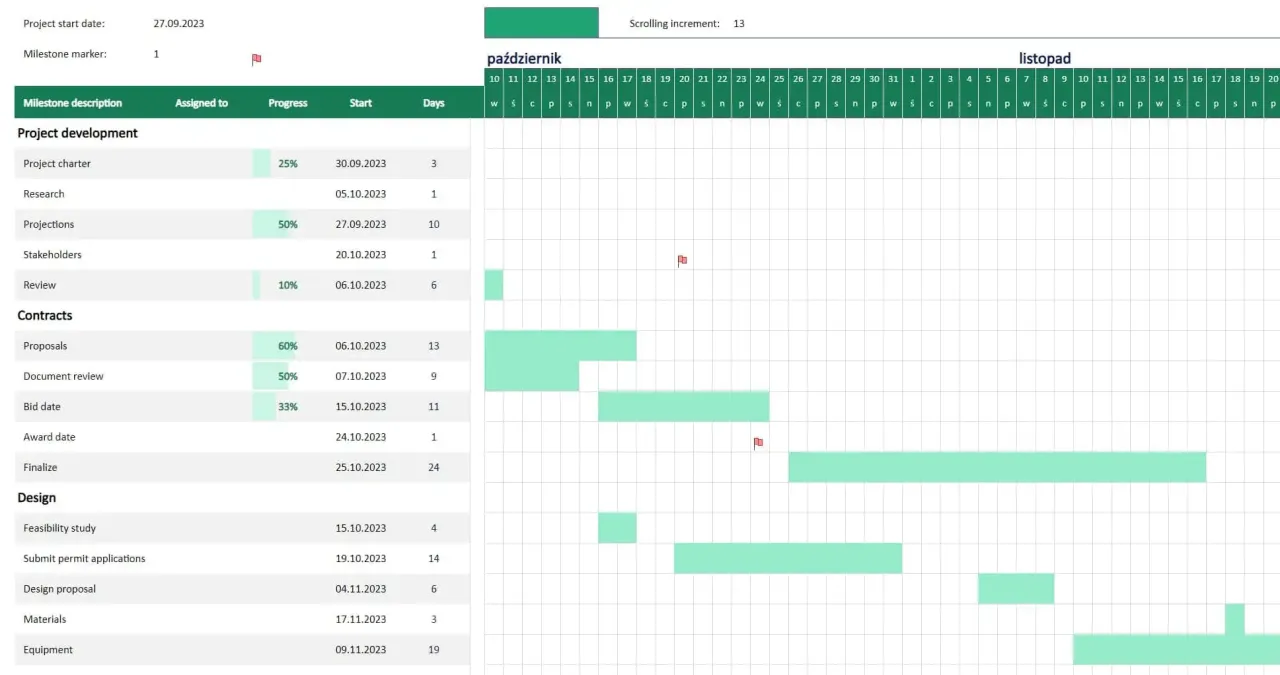The image size is (1280, 675).
Task: Click the Assigned to column header
Action: click(x=201, y=103)
